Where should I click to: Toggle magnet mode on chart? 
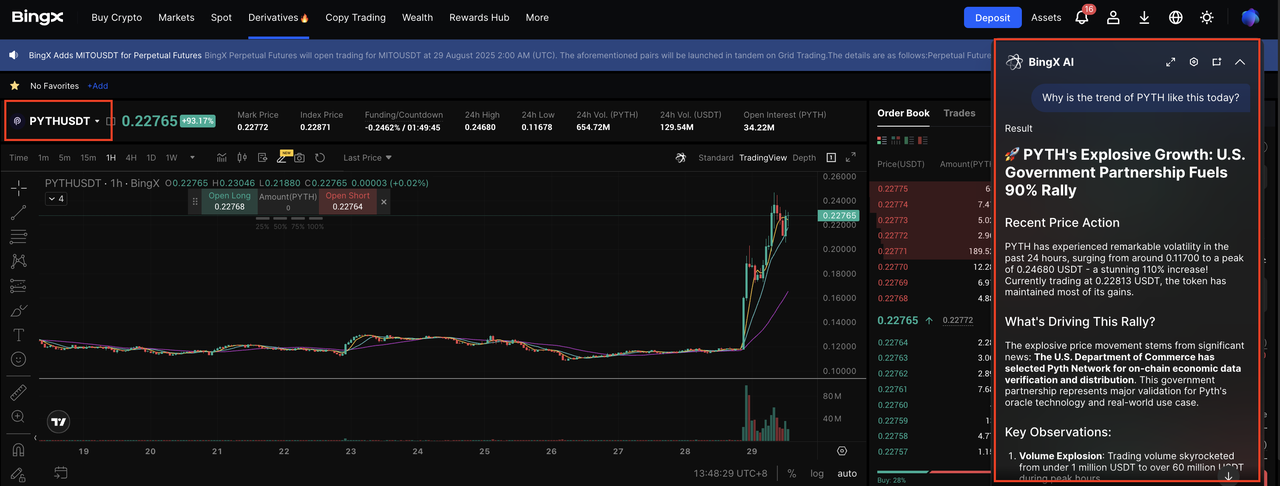coord(18,449)
